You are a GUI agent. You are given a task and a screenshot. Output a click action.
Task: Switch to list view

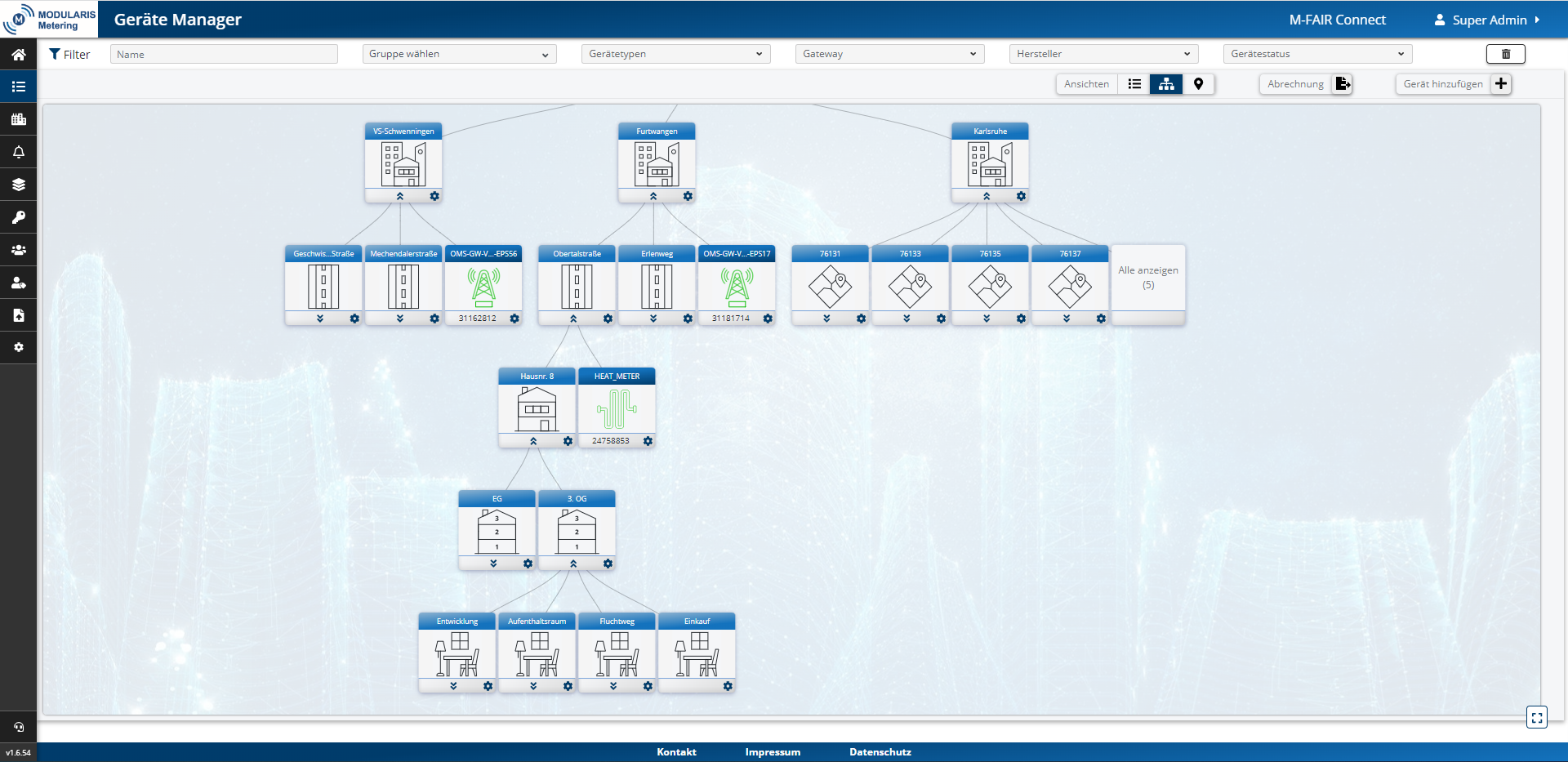(x=1134, y=84)
